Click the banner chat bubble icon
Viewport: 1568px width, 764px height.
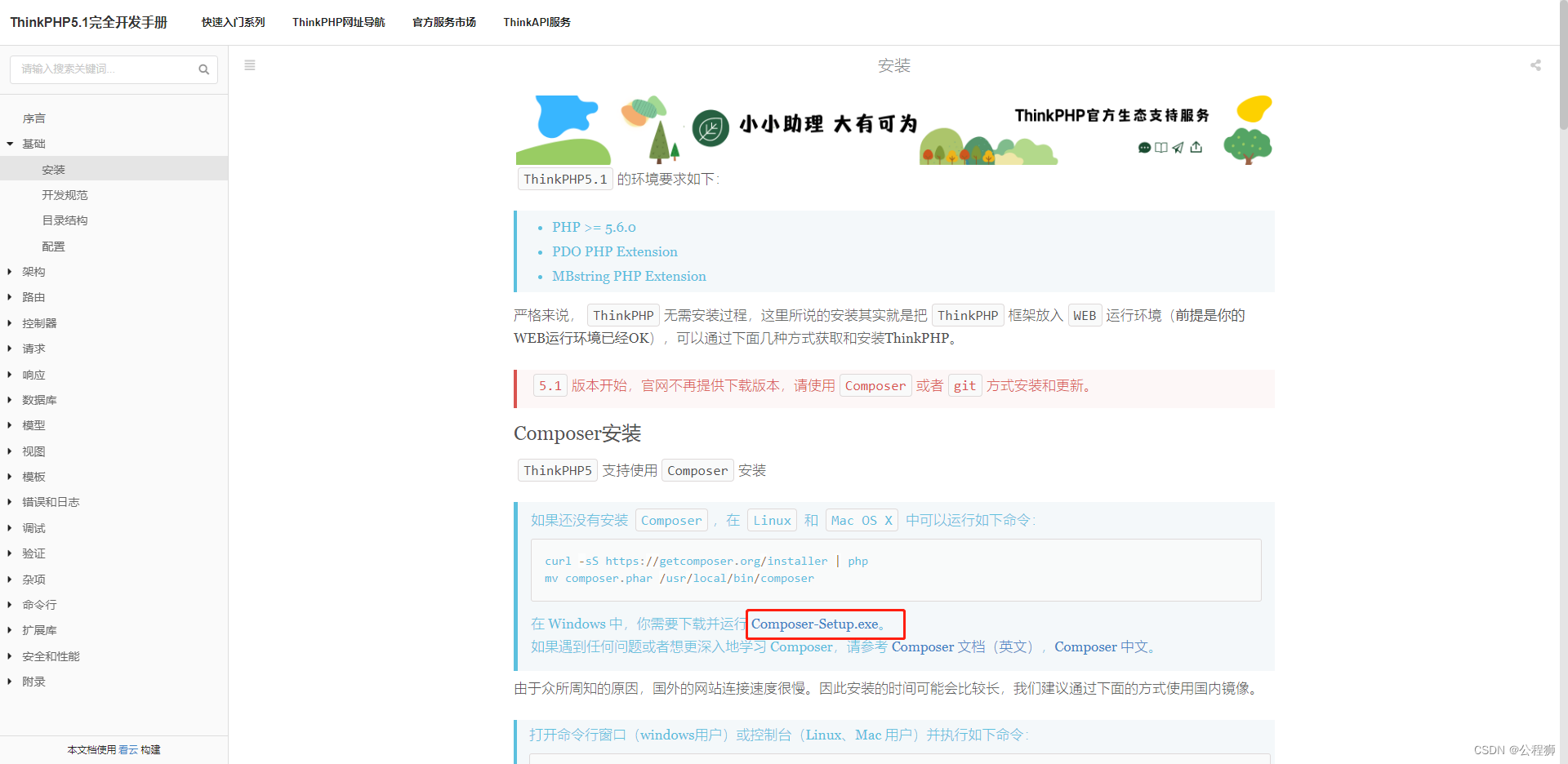click(x=1144, y=148)
